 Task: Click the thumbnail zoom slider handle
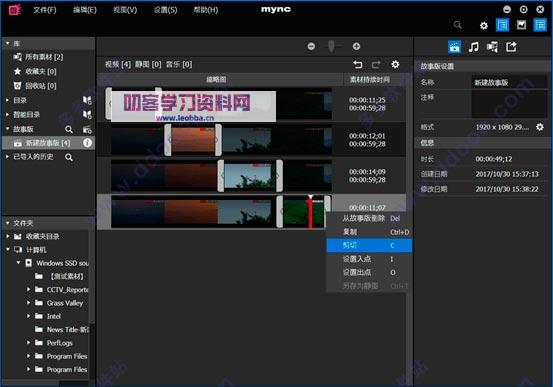click(x=331, y=46)
